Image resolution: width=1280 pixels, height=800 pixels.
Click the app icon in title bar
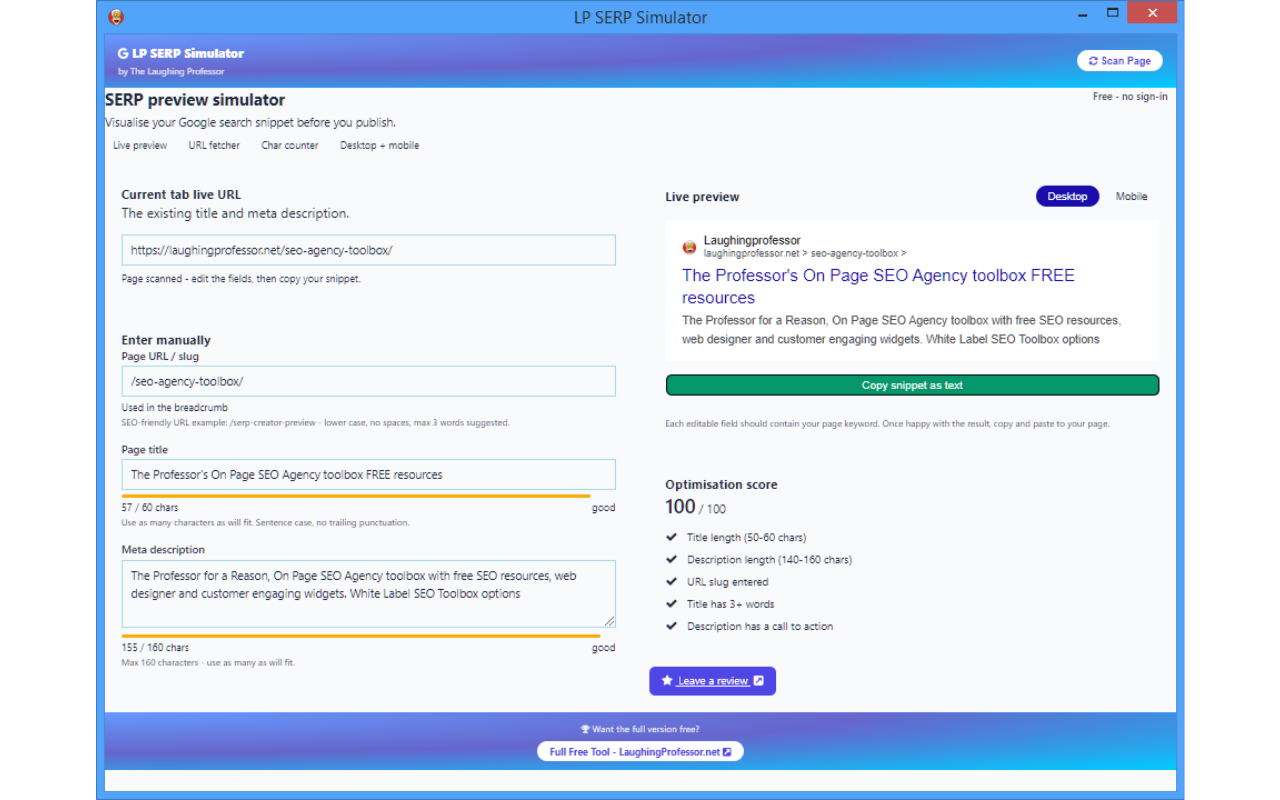[116, 17]
